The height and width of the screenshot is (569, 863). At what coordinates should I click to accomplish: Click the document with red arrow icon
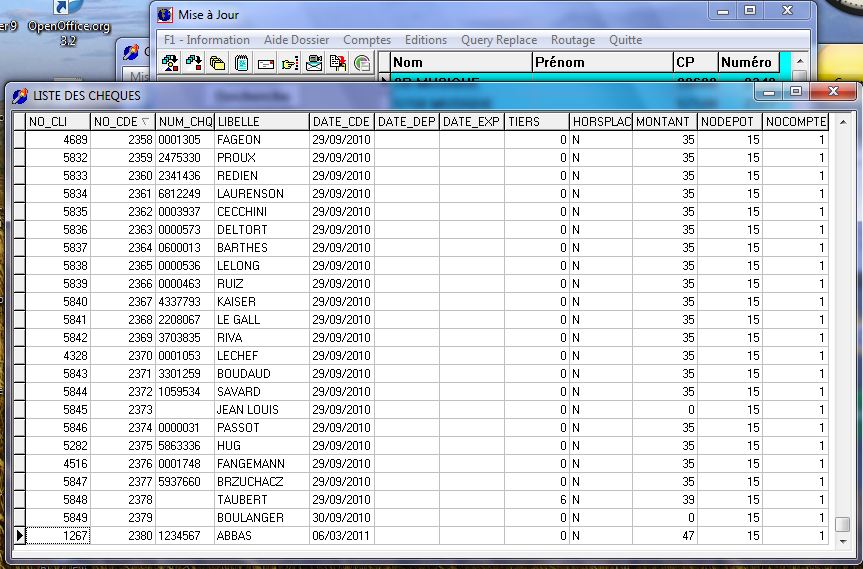pos(338,63)
